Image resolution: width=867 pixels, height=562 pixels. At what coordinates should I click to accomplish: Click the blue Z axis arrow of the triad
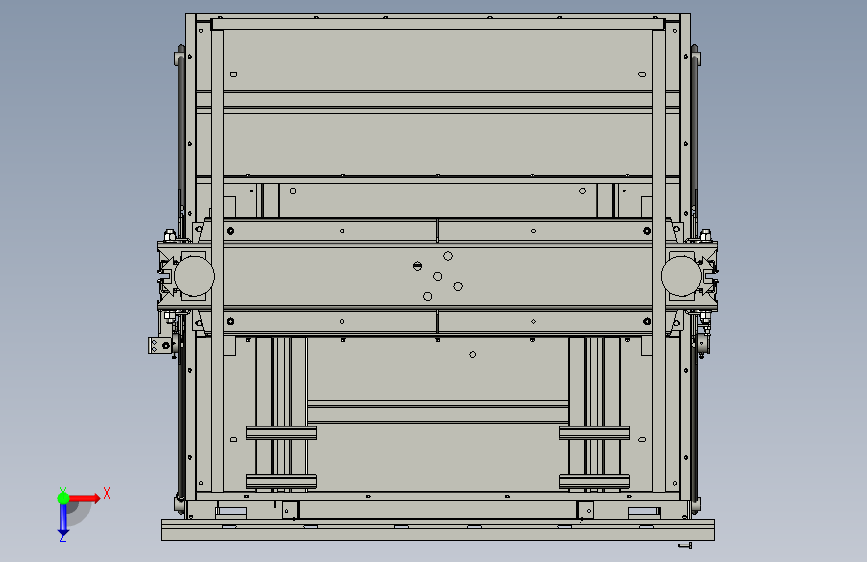click(x=63, y=520)
